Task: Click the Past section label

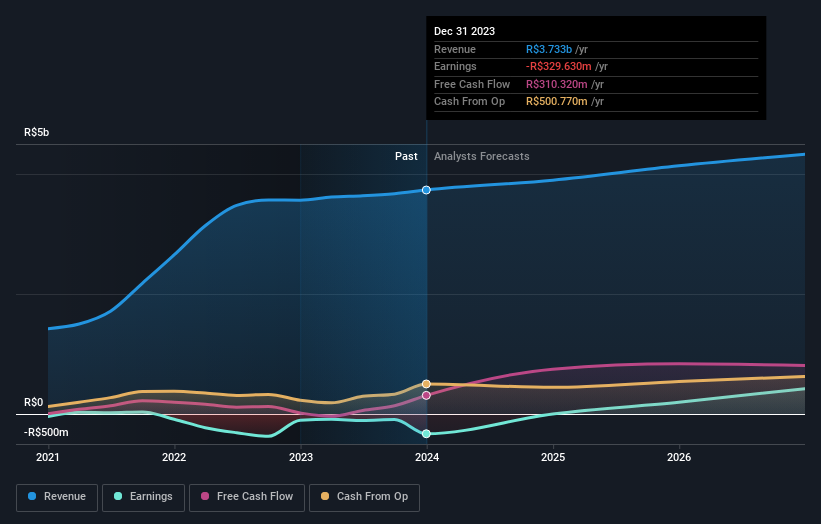Action: coord(406,156)
